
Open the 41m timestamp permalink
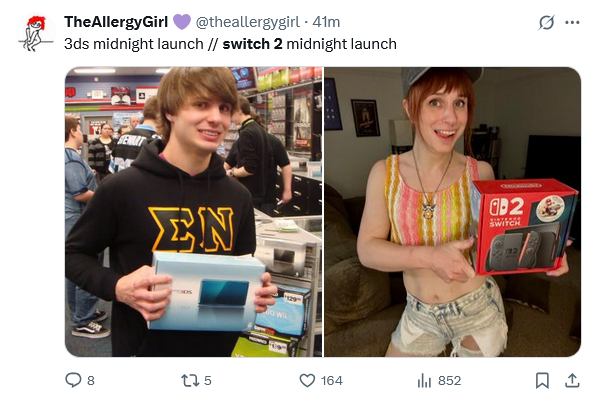[x=326, y=22]
